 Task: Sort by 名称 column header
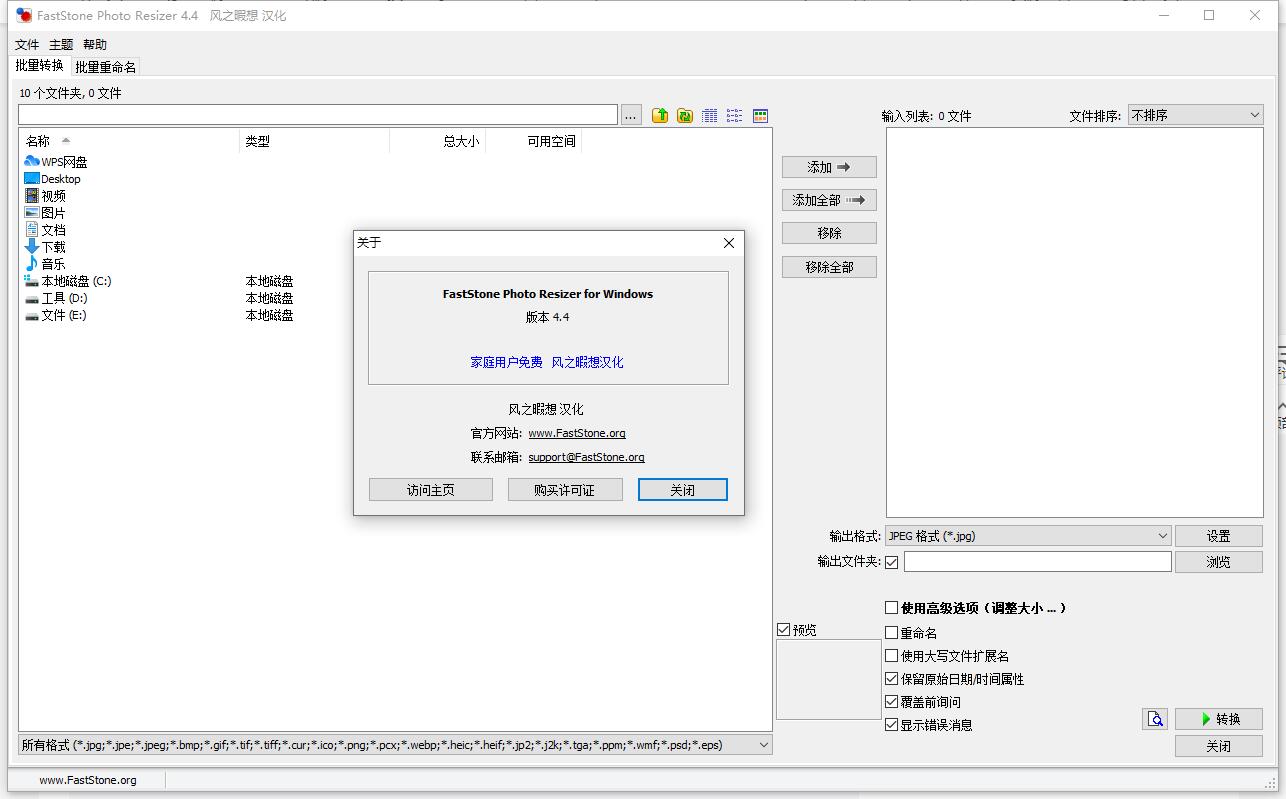coord(129,141)
